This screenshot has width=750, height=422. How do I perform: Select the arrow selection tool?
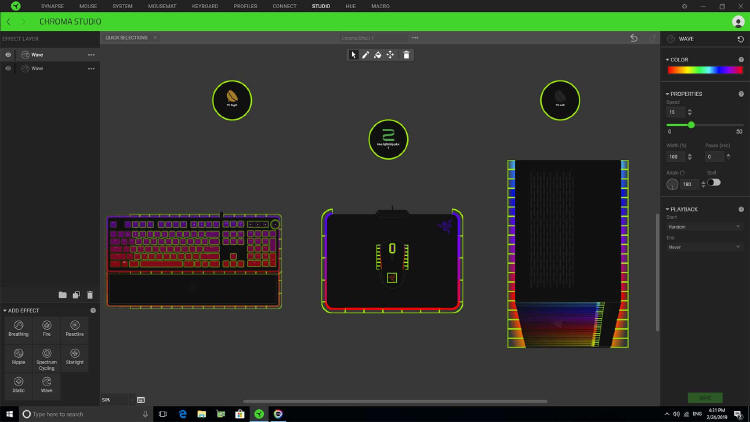pyautogui.click(x=353, y=55)
